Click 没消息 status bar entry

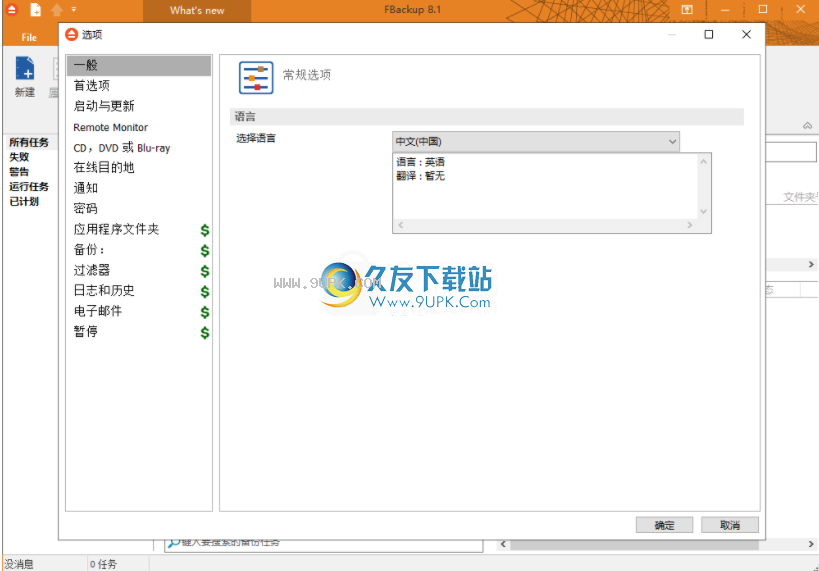coord(19,564)
